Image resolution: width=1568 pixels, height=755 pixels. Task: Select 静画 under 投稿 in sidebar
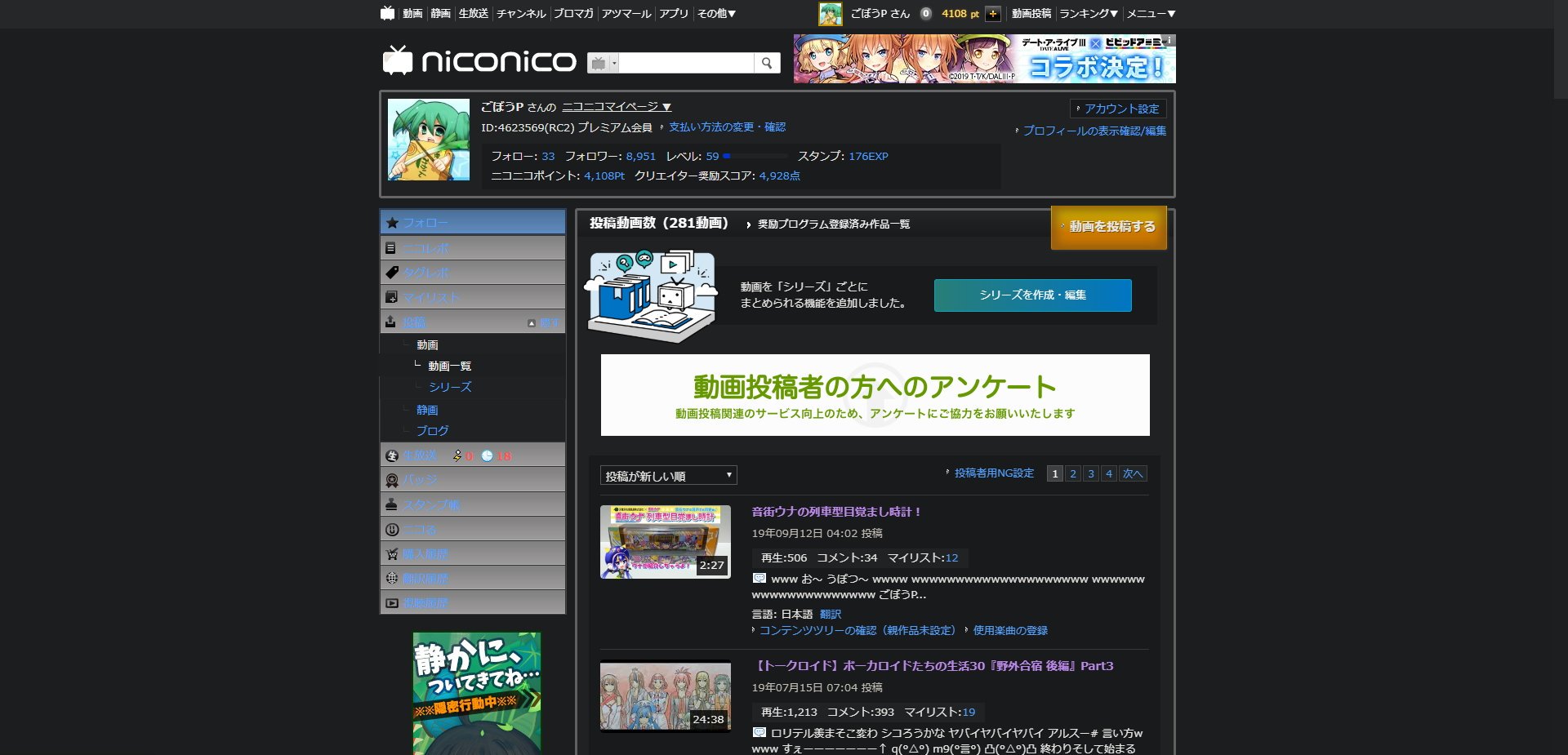pyautogui.click(x=427, y=410)
